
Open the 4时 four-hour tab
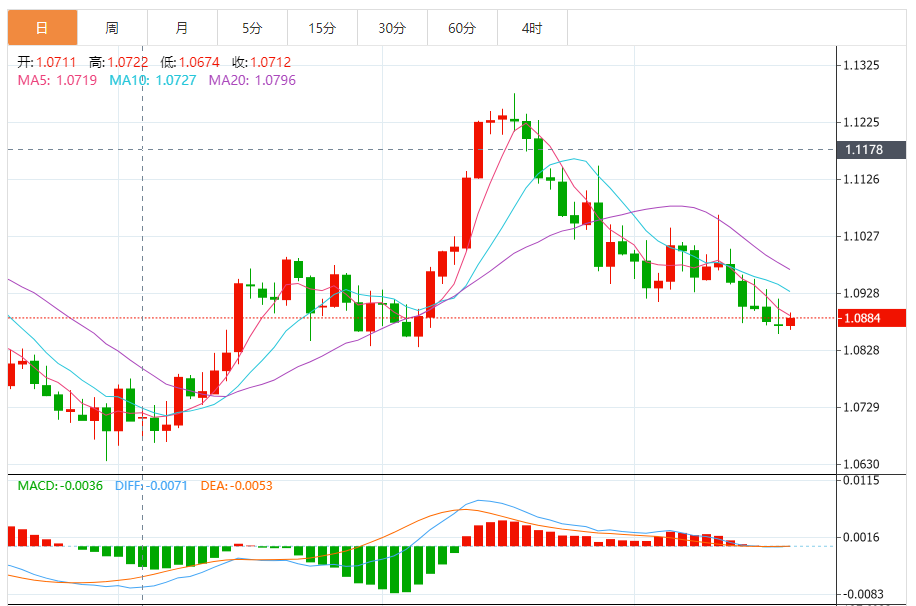click(533, 27)
